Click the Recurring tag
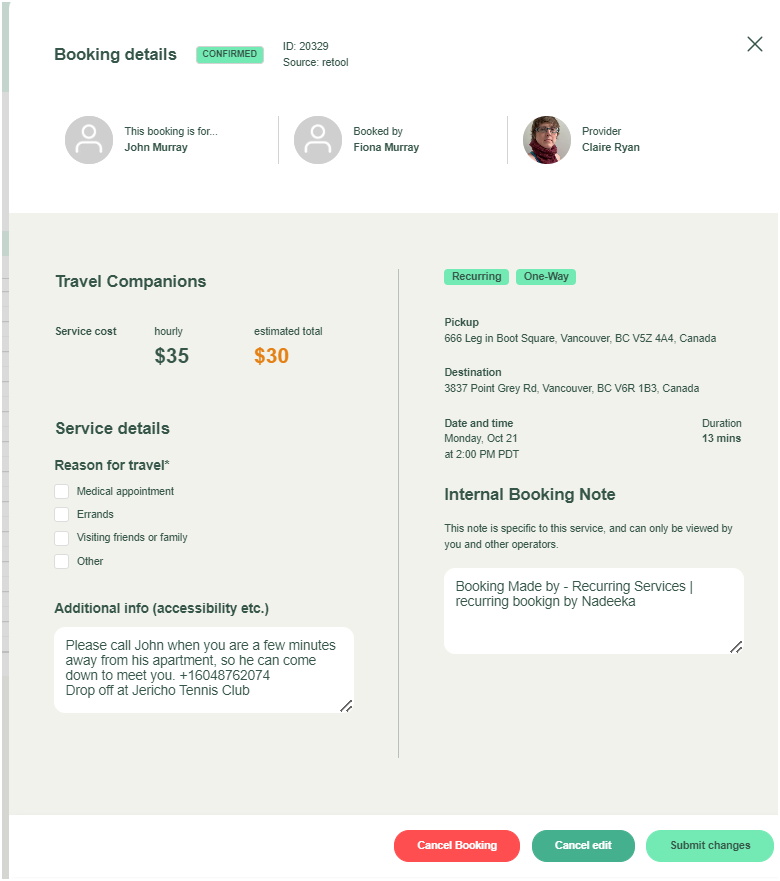 (x=476, y=277)
